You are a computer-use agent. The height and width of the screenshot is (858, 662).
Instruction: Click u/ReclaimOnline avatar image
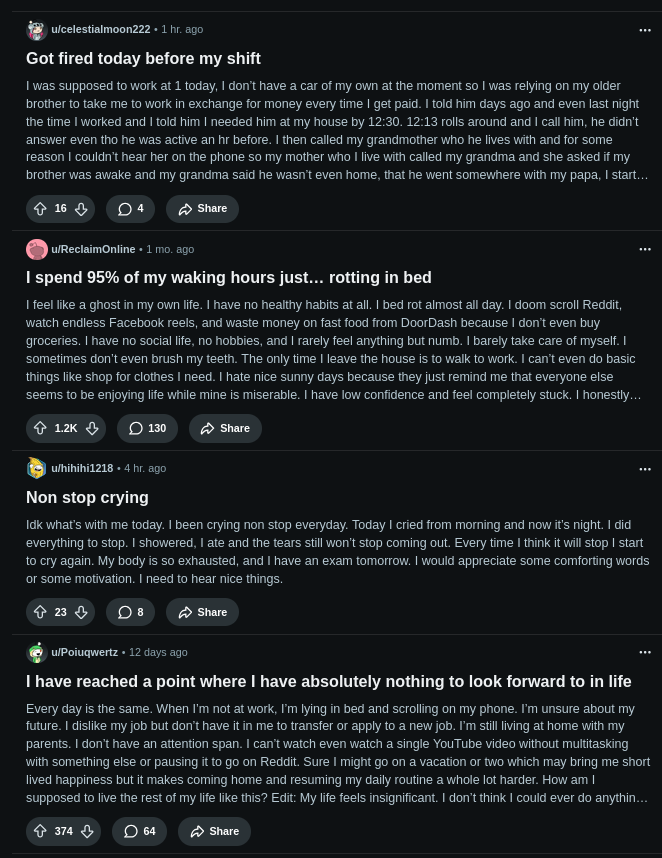coord(37,249)
